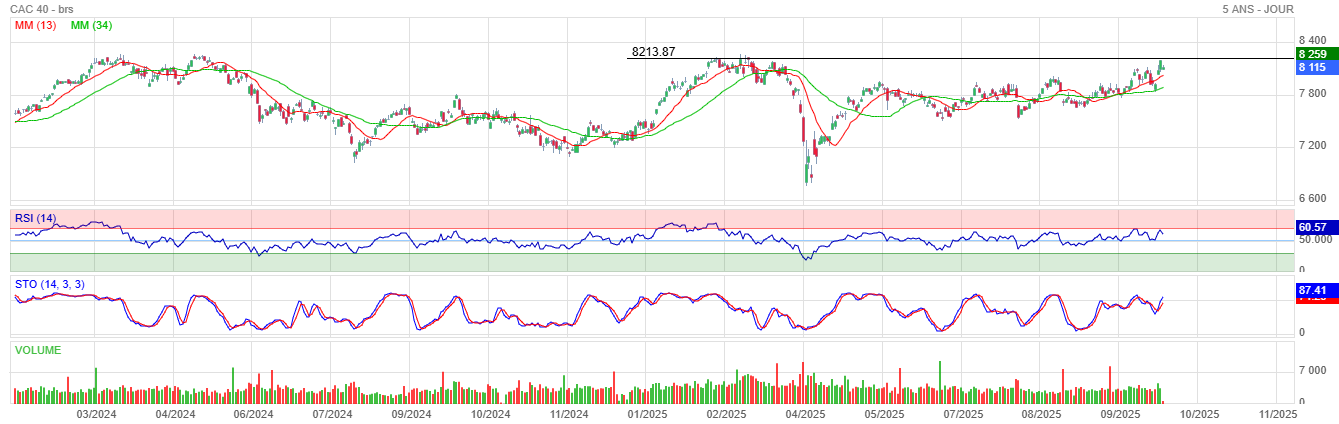This screenshot has width=1339, height=424.
Task: Select the 04/2025 date on the time axis
Action: 805,413
